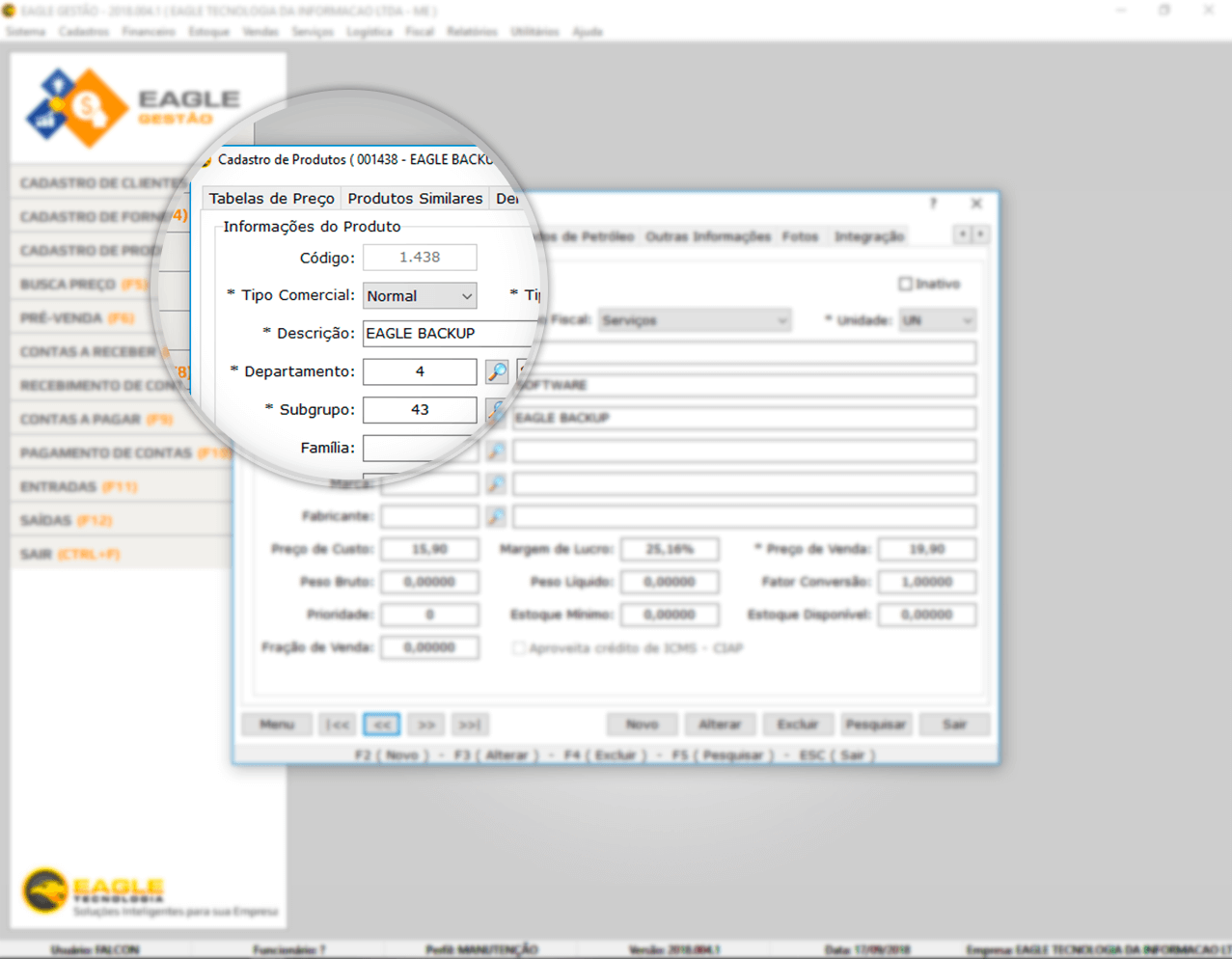Open the Fiscal type dropdown showing Serviços
The image size is (1232, 959).
694,320
